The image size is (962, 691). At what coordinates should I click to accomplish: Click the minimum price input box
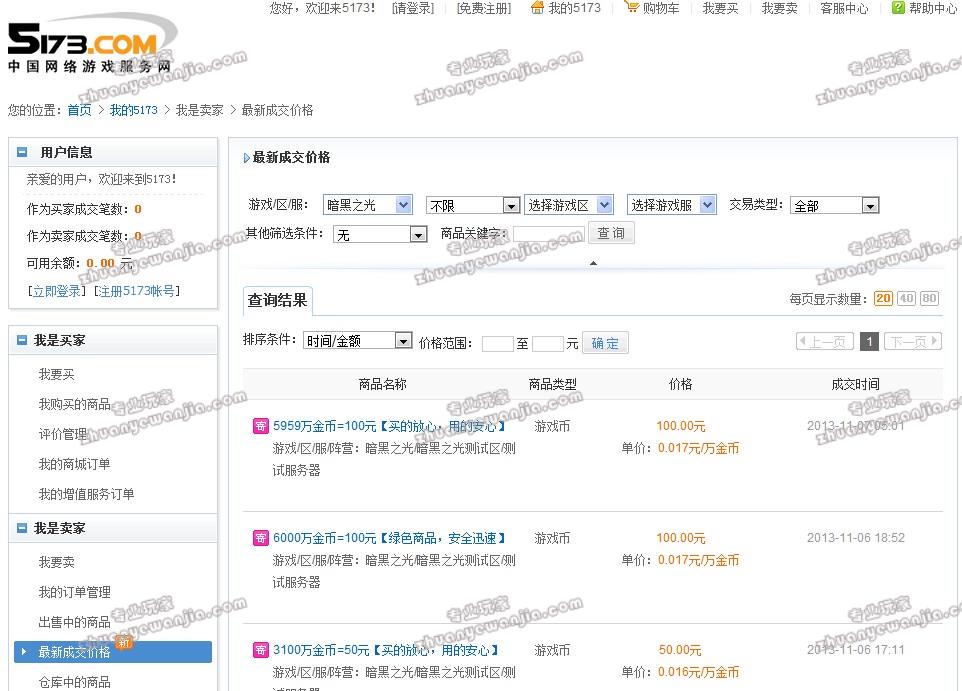(498, 344)
